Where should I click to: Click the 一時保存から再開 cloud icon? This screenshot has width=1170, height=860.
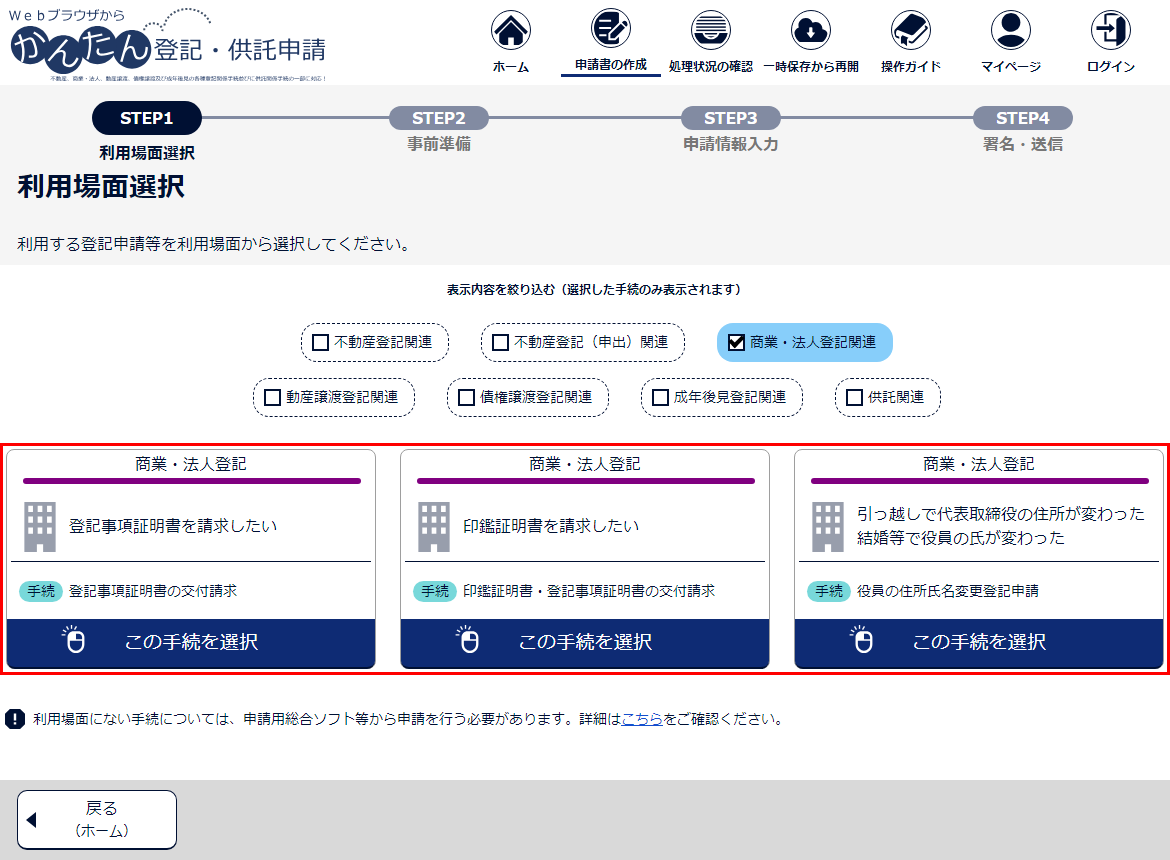tap(810, 31)
